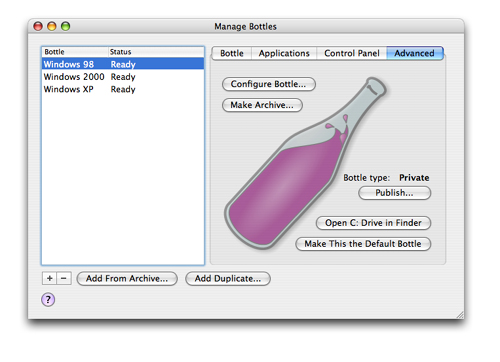
Task: Click the minus button to remove bottle
Action: pyautogui.click(x=64, y=278)
